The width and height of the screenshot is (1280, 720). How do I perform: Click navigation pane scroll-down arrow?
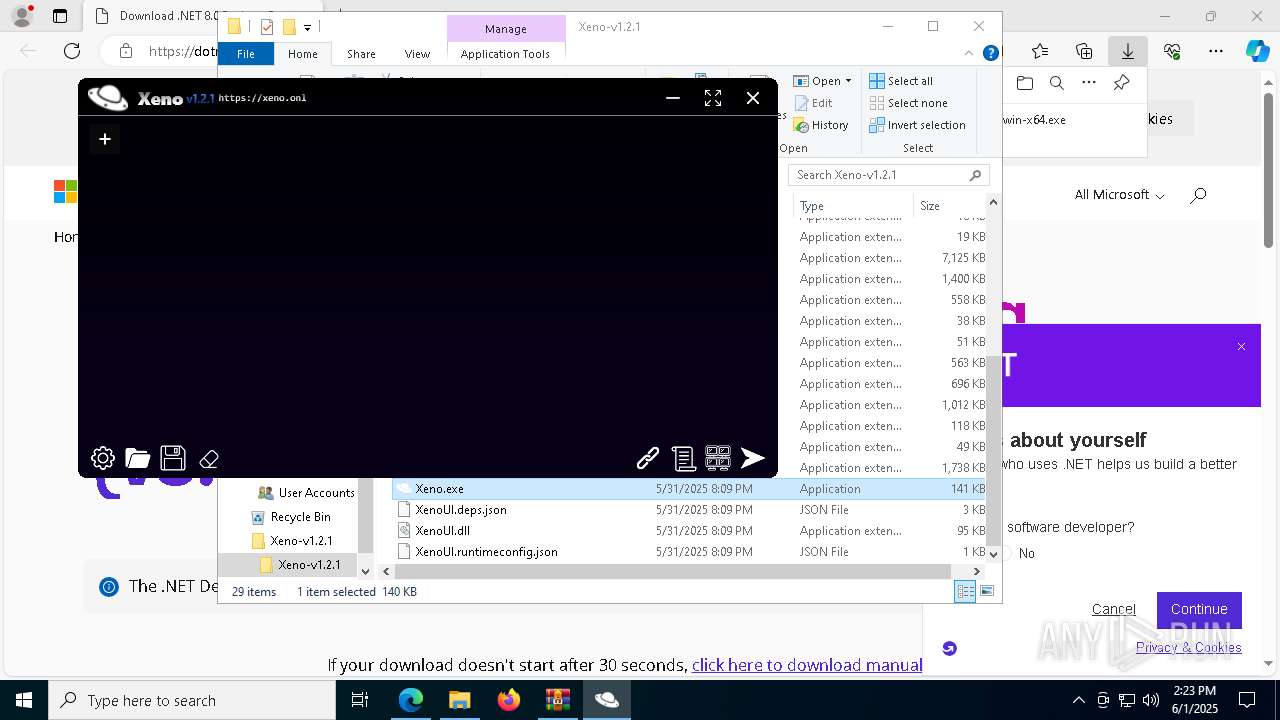click(x=365, y=571)
